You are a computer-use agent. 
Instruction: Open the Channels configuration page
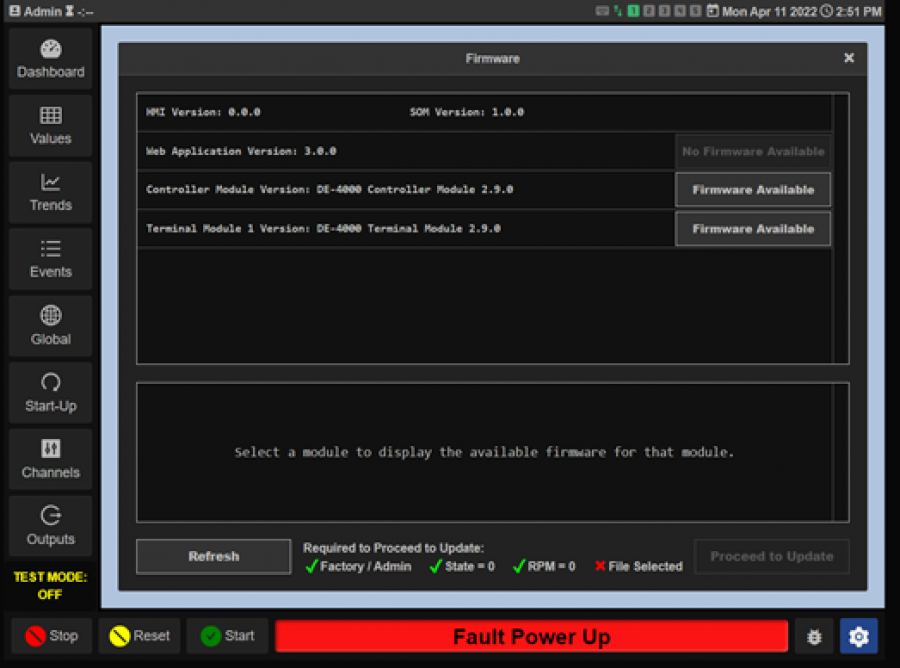pos(50,459)
